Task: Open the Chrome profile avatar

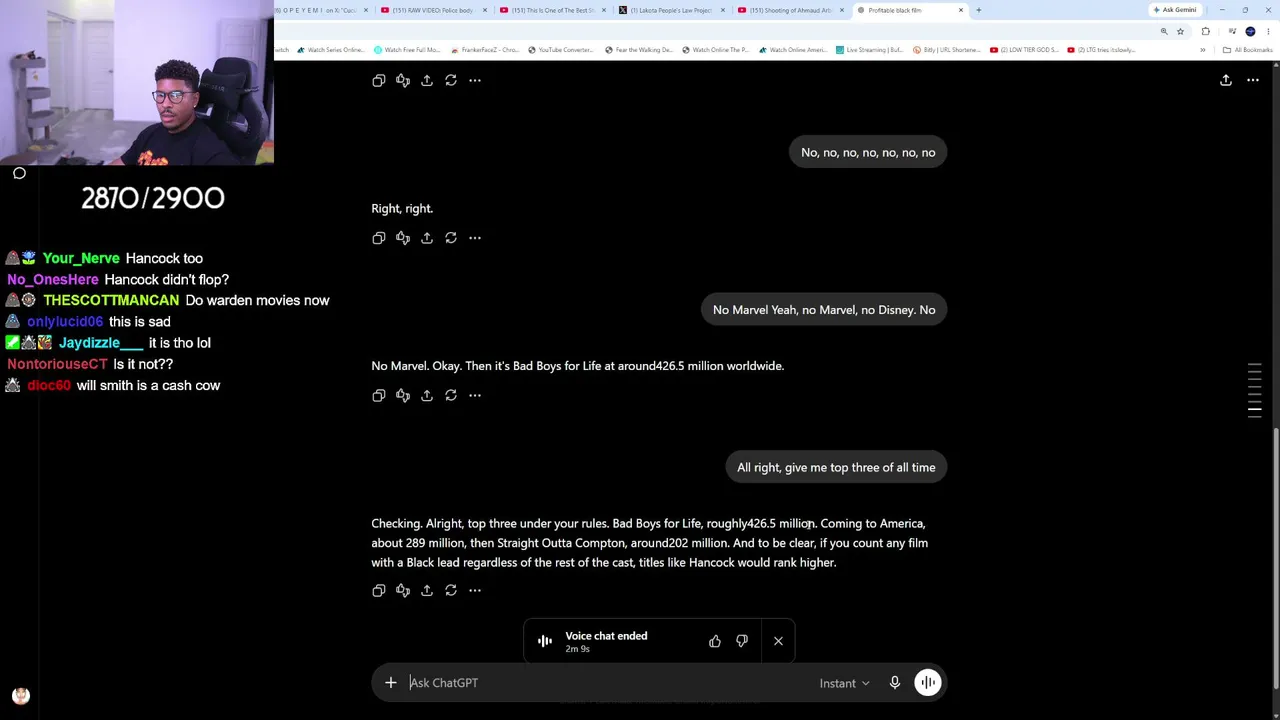Action: point(1250,32)
